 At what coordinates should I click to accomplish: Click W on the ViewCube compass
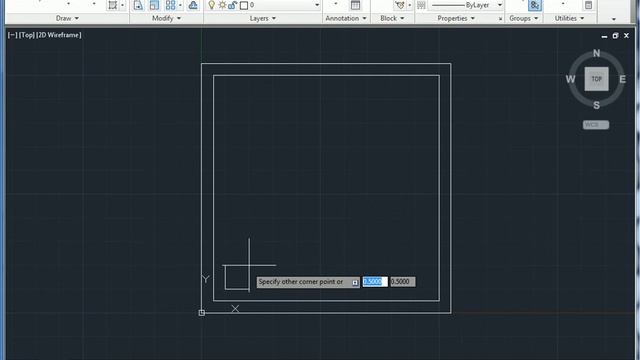click(x=570, y=79)
